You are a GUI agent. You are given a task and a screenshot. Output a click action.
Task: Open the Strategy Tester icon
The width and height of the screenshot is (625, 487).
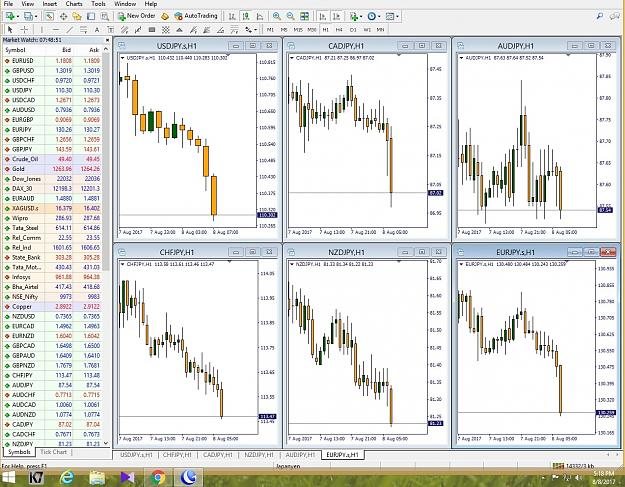104,16
